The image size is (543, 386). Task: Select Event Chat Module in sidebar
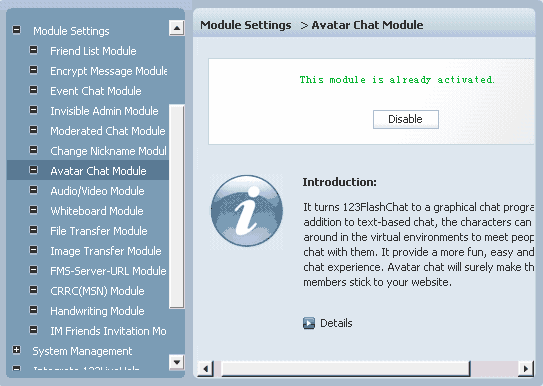click(x=96, y=91)
